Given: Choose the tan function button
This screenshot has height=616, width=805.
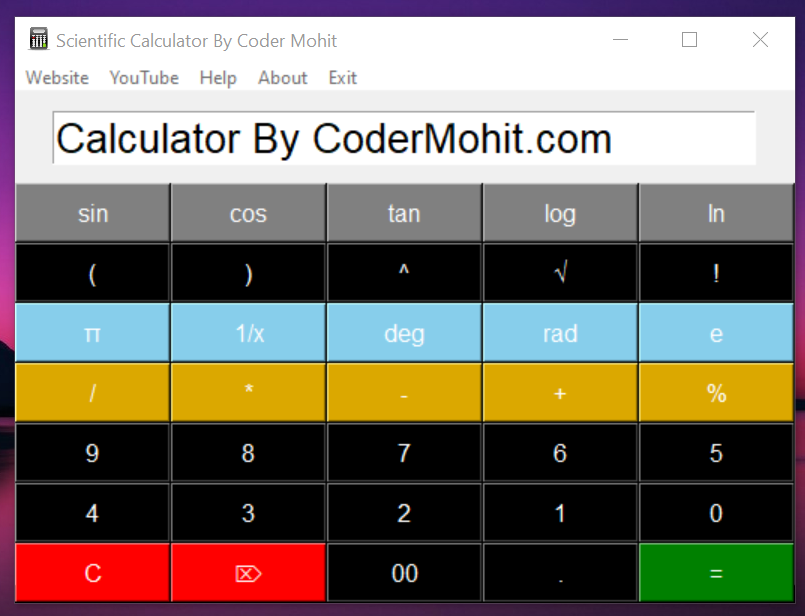Looking at the screenshot, I should click(x=404, y=213).
